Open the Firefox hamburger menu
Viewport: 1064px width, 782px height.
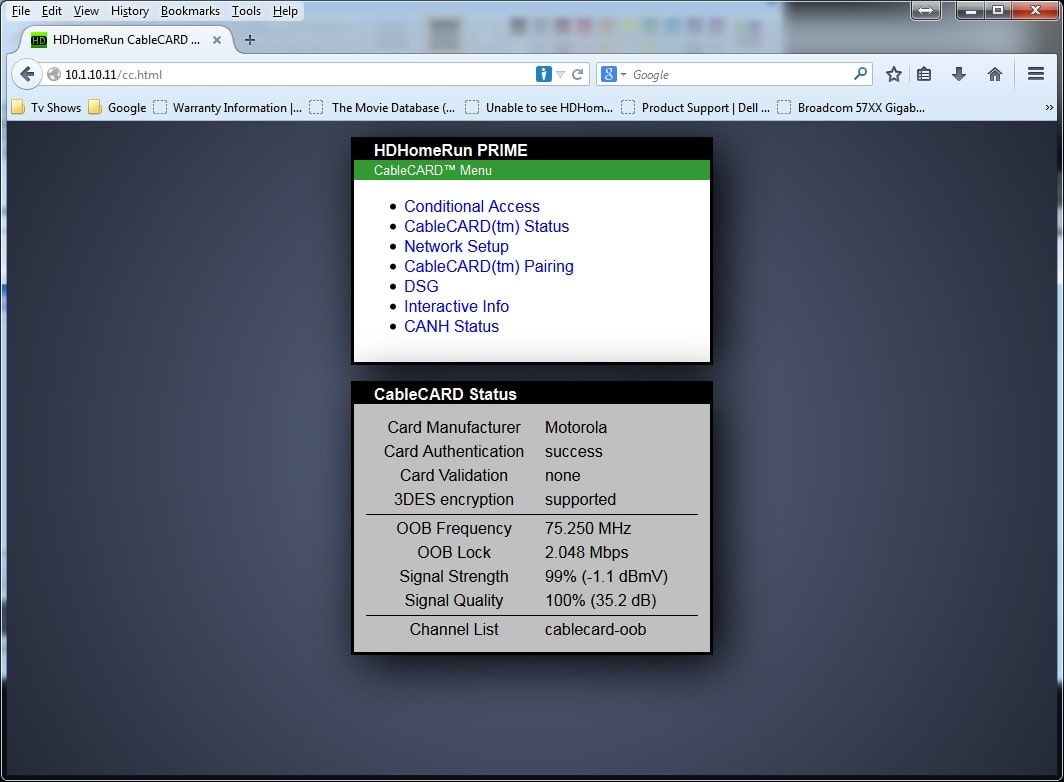click(x=1036, y=74)
